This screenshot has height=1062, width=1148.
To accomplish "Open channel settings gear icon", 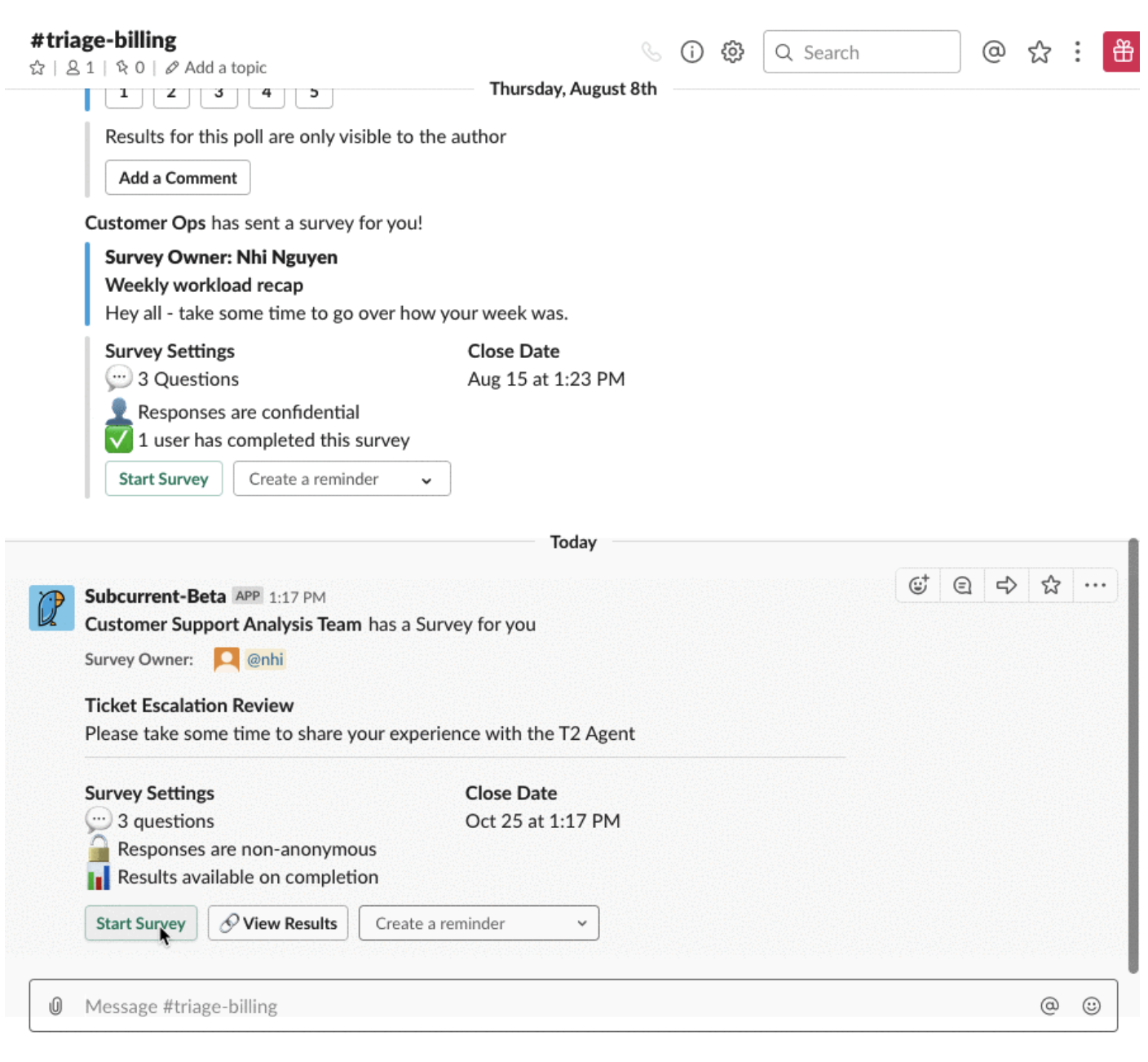I will click(732, 52).
